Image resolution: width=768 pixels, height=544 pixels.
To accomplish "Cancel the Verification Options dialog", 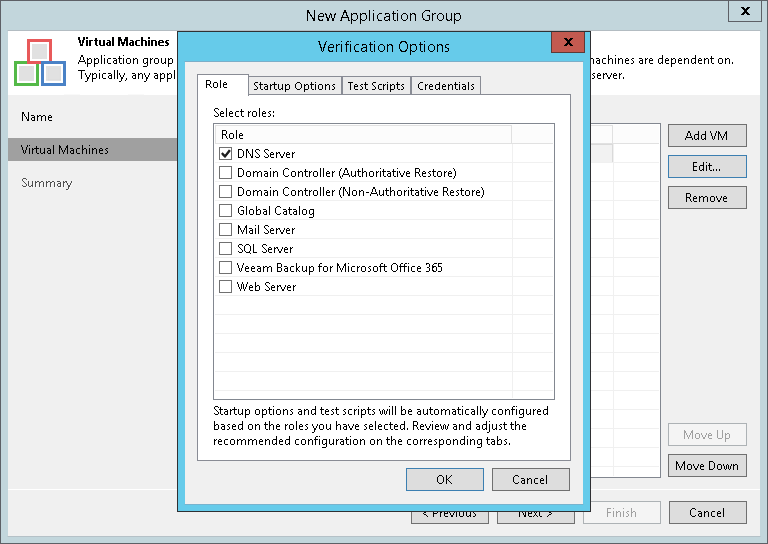I will pos(530,480).
